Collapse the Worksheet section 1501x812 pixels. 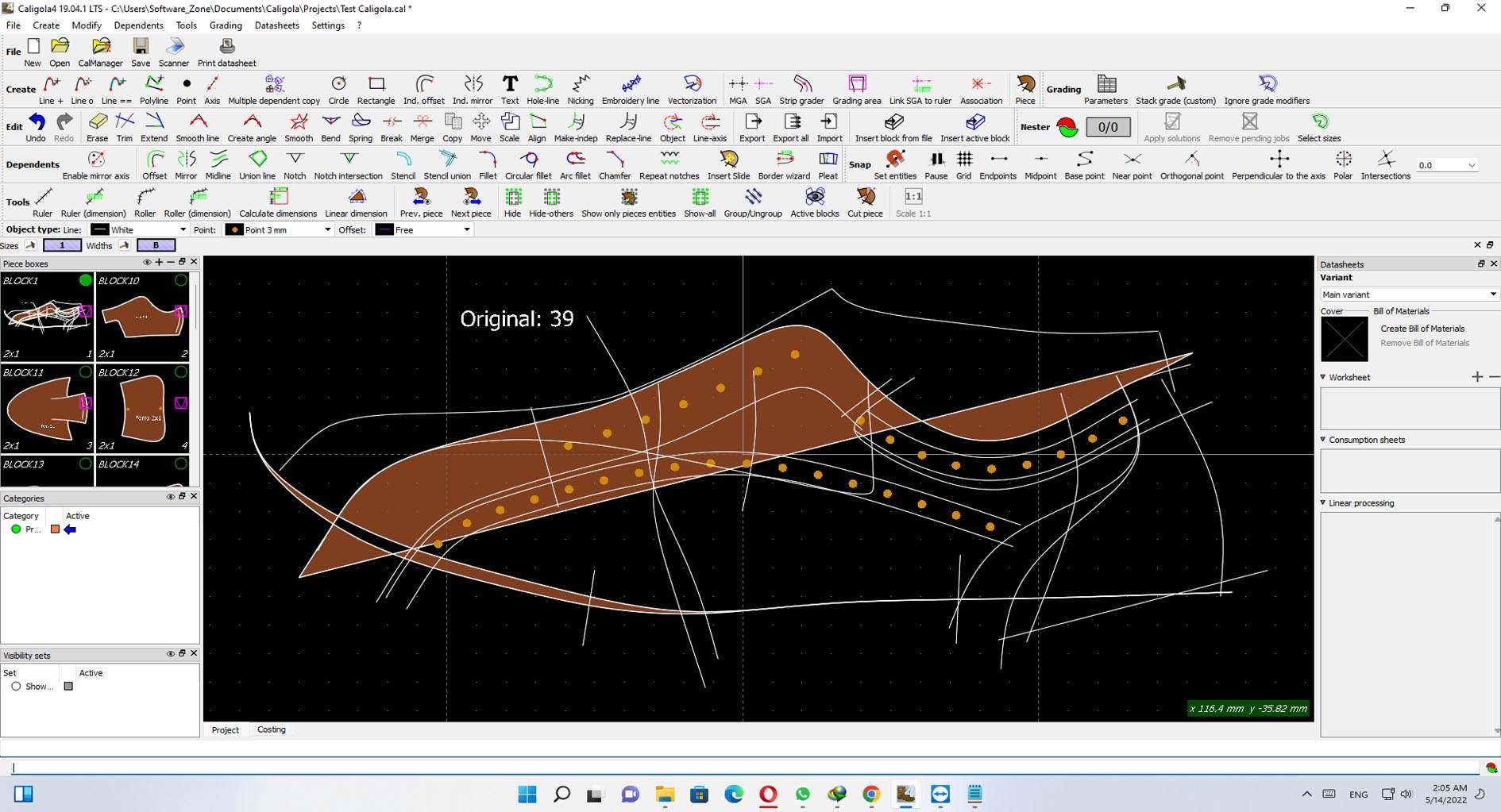[1323, 377]
